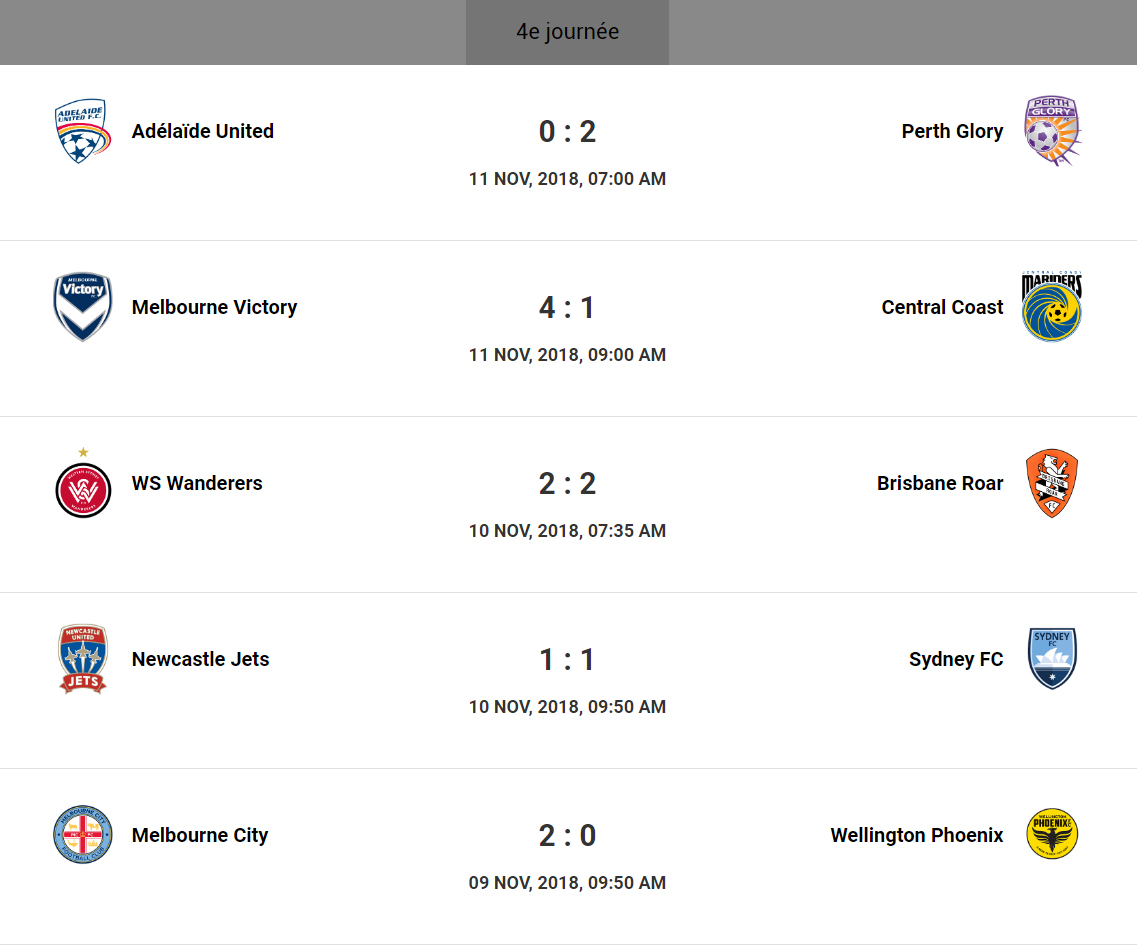The height and width of the screenshot is (948, 1137).
Task: Click the Wellington Phoenix yellow logo
Action: click(x=1052, y=835)
